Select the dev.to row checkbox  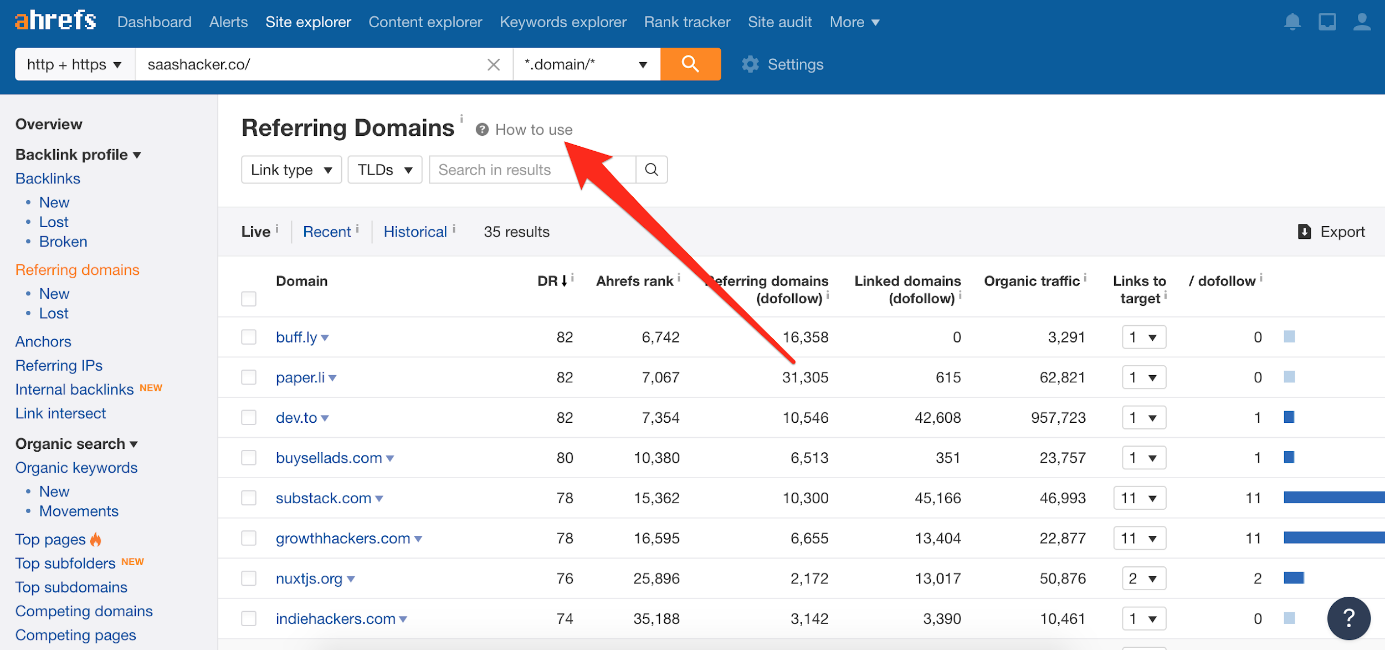pos(249,418)
